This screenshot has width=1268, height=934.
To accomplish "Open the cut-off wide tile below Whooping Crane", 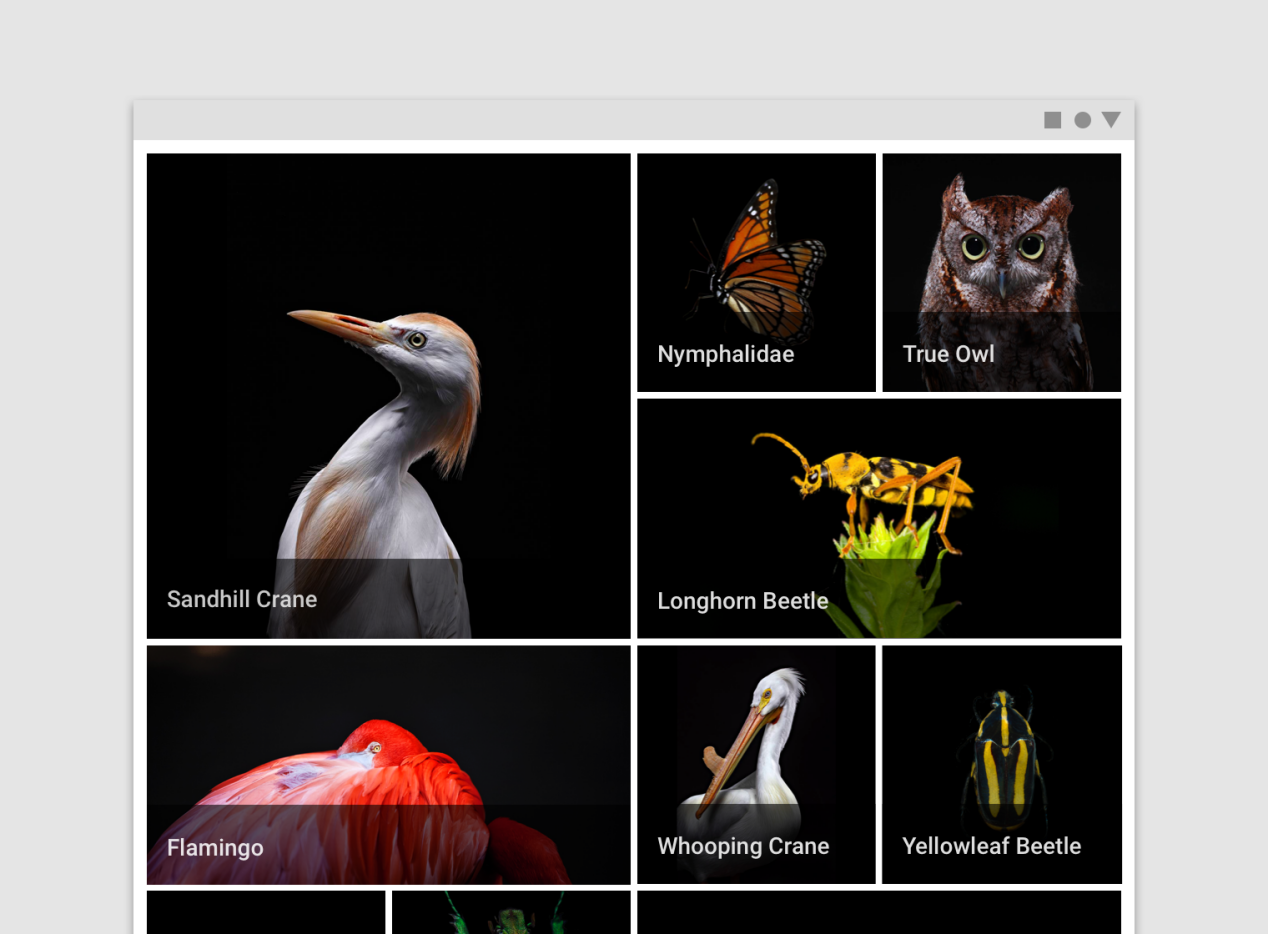I will pos(878,913).
